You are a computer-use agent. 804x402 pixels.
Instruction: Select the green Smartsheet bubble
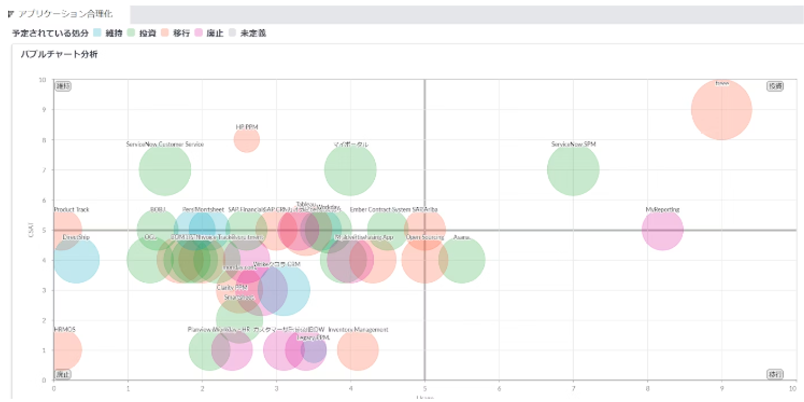point(237,322)
